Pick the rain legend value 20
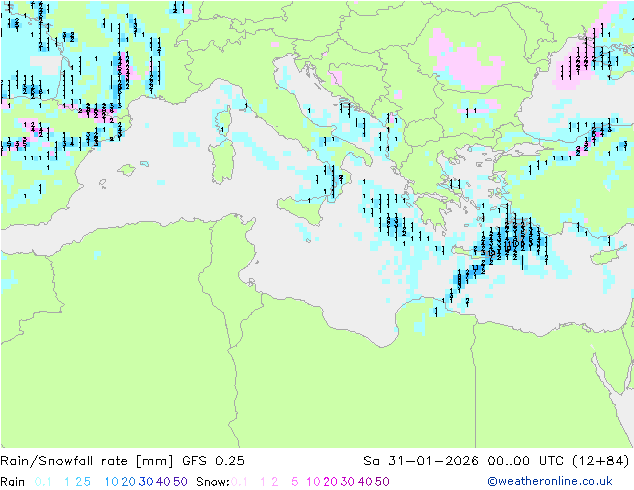The height and width of the screenshot is (490, 634). coord(128,482)
